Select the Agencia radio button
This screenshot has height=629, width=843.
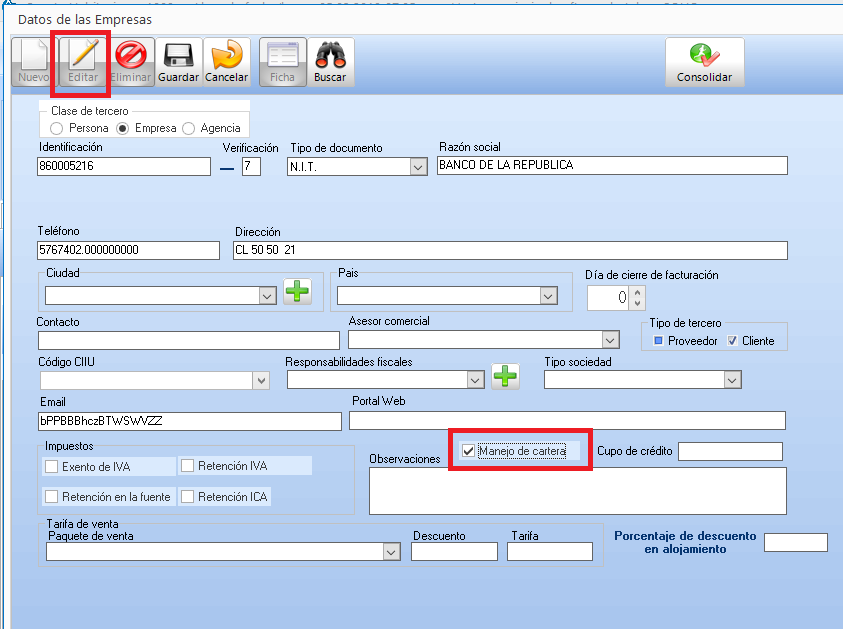(x=189, y=128)
